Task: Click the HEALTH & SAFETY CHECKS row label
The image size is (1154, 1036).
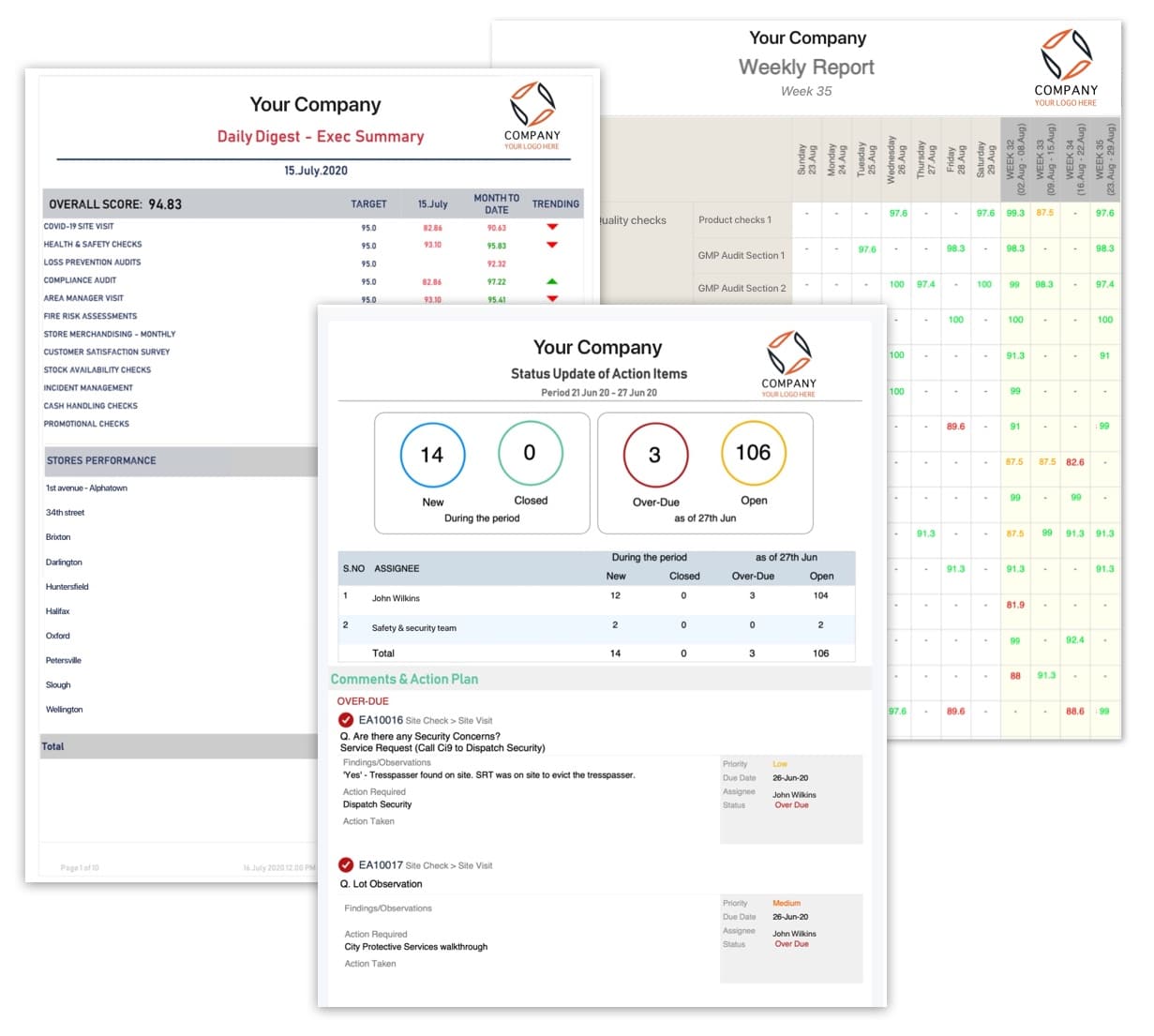Action: coord(92,244)
